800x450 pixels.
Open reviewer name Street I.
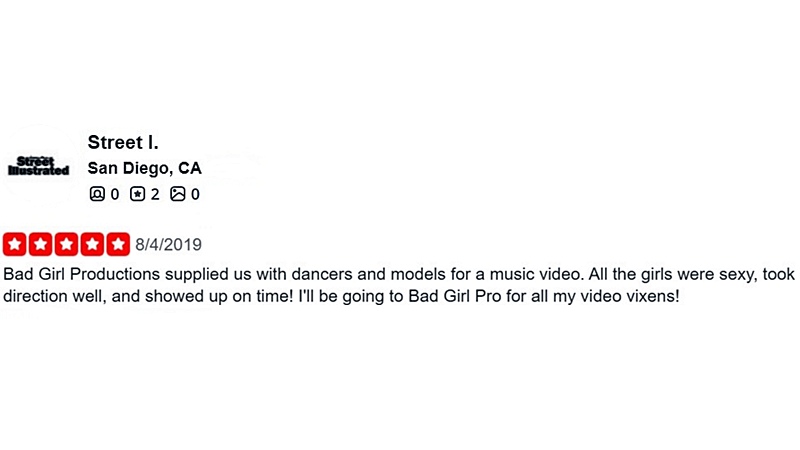point(123,143)
